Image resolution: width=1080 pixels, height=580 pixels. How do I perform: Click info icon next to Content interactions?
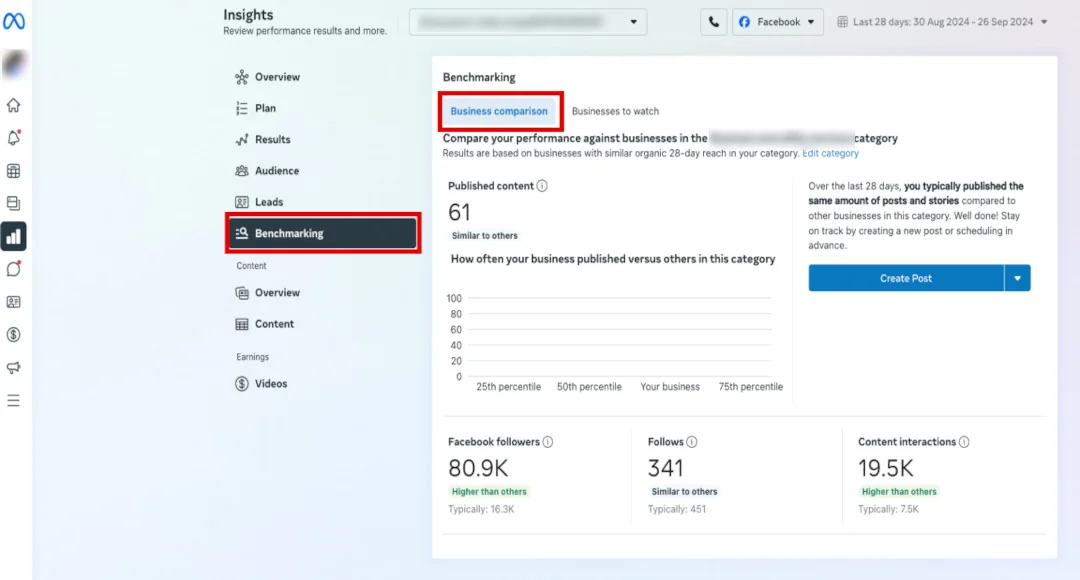point(964,442)
